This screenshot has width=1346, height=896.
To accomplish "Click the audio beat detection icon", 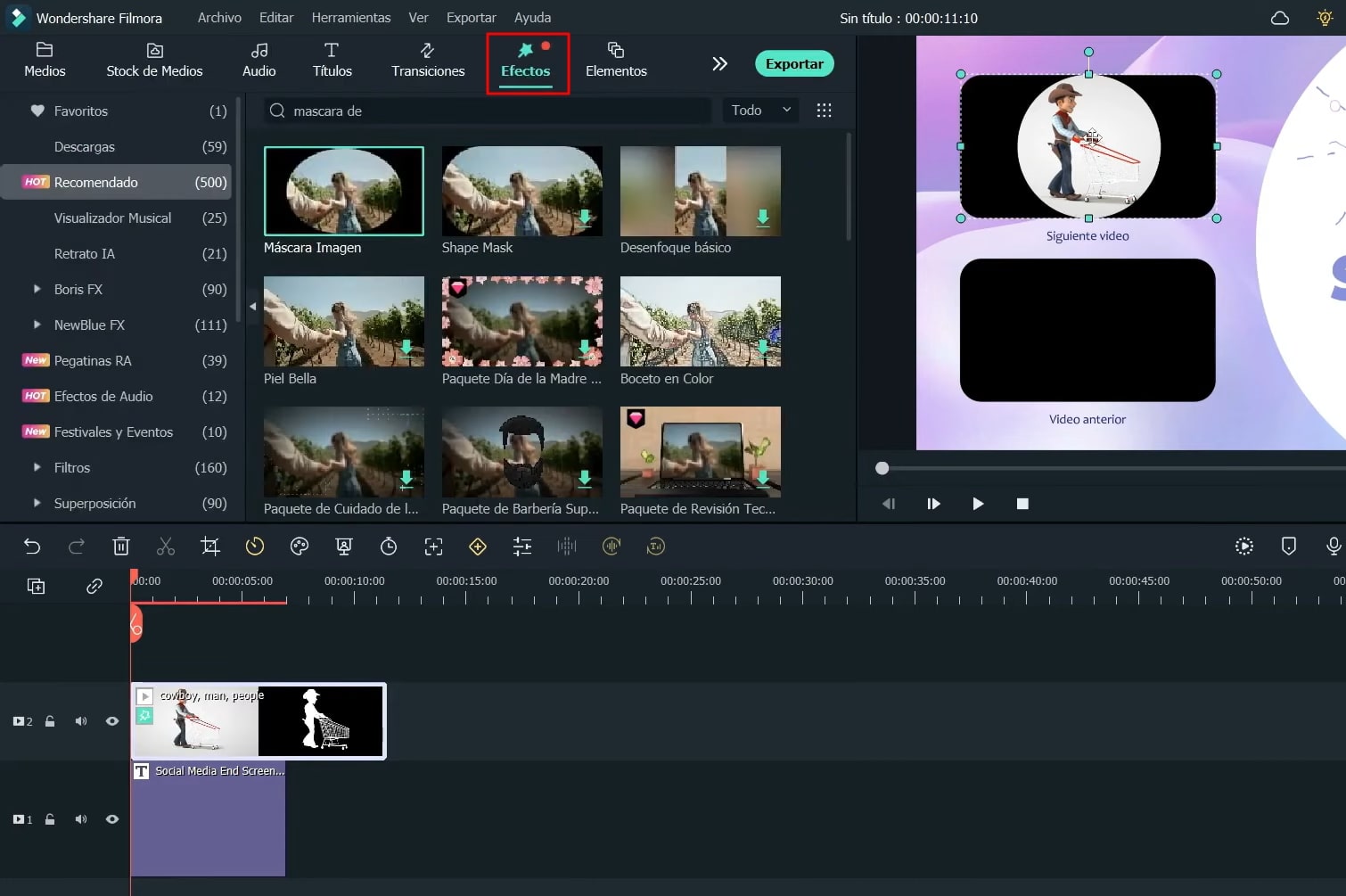I will pos(611,547).
